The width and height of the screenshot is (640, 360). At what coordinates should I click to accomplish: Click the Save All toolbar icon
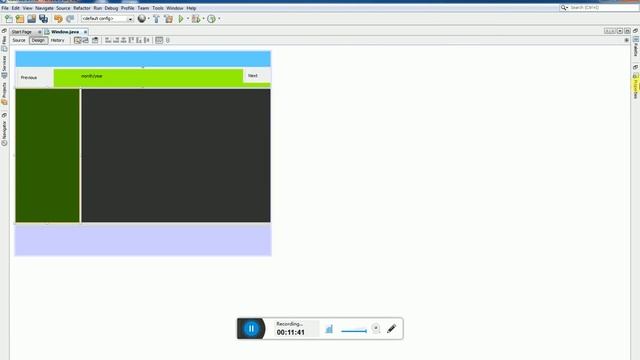coord(43,19)
